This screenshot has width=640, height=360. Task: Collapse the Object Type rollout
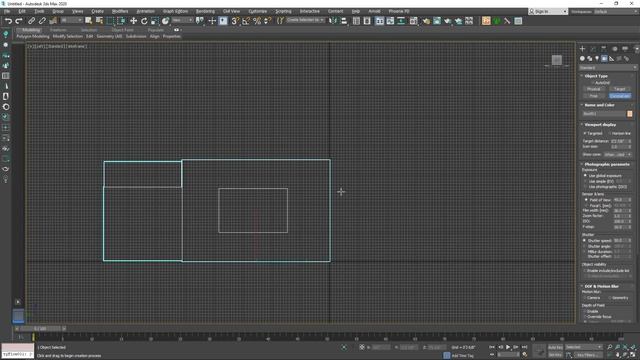click(596, 76)
